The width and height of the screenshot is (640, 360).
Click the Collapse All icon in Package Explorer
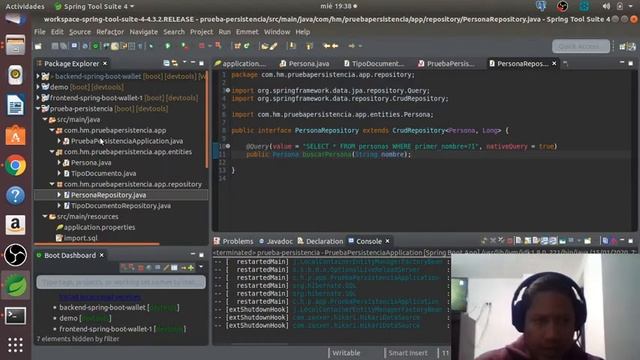[166, 63]
